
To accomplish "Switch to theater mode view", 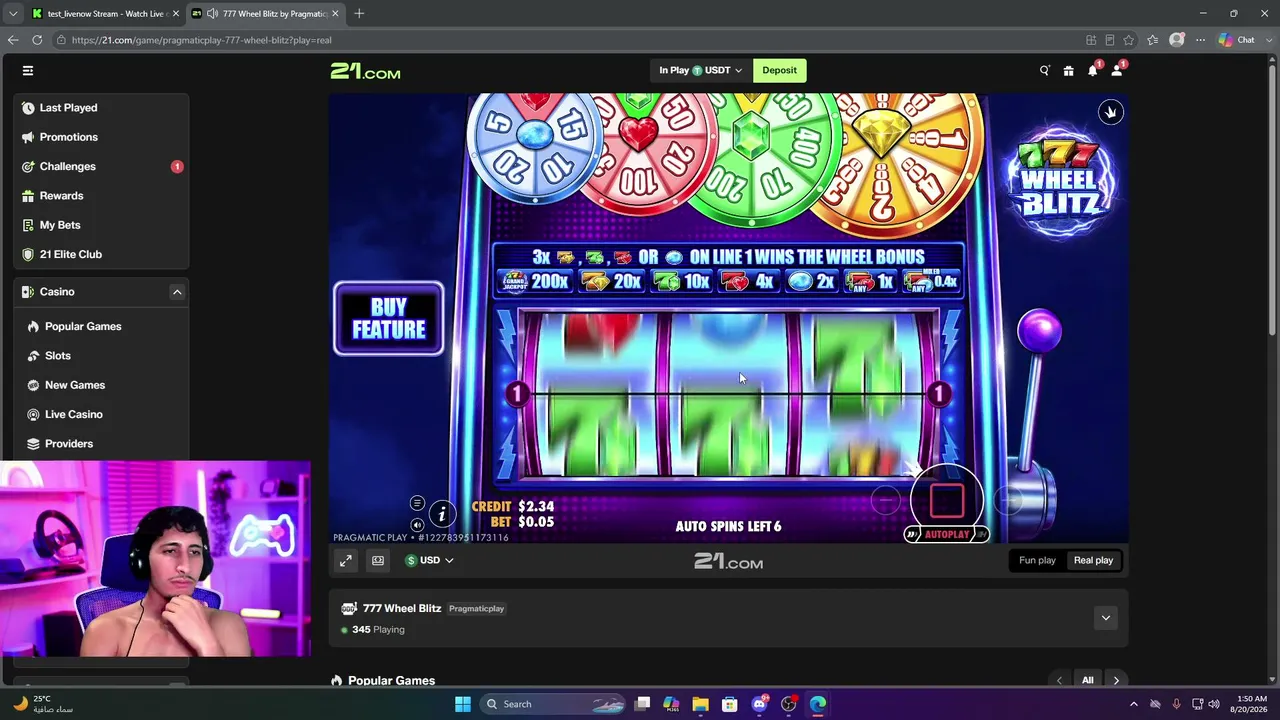I will point(378,561).
